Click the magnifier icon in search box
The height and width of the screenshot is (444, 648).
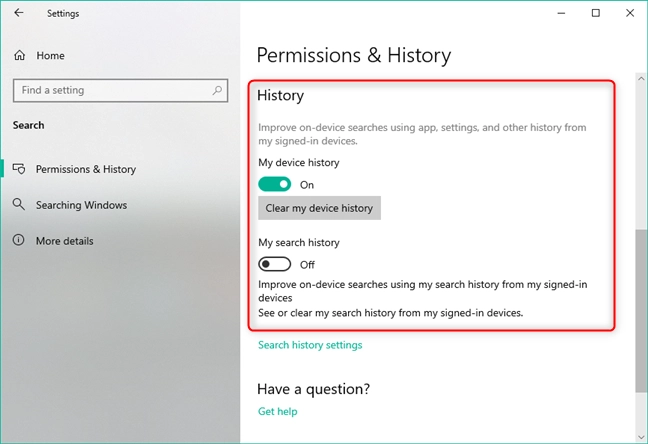tap(217, 90)
